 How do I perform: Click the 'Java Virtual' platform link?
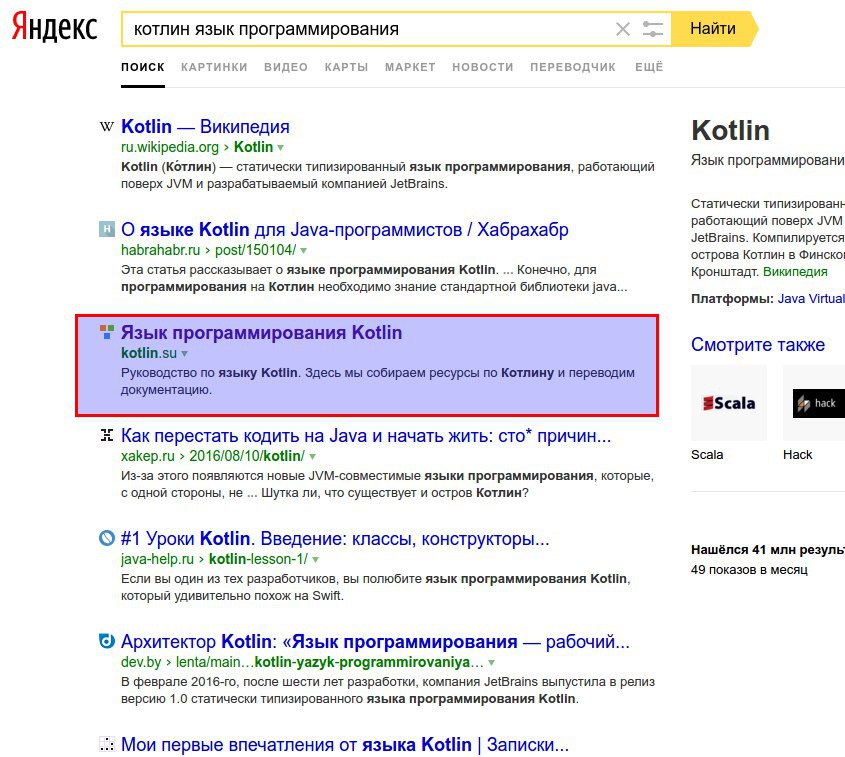[x=811, y=298]
